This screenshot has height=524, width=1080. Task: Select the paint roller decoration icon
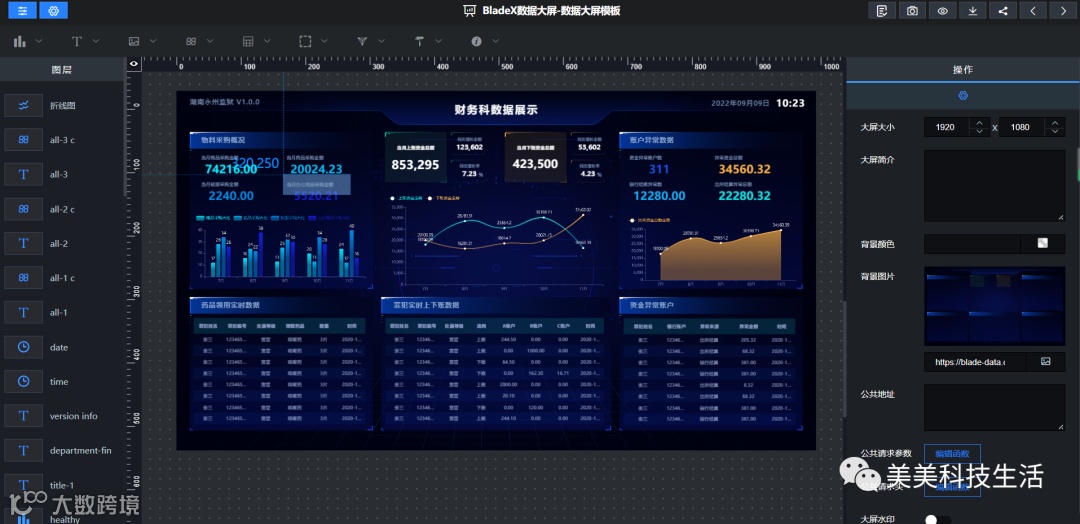coord(419,41)
